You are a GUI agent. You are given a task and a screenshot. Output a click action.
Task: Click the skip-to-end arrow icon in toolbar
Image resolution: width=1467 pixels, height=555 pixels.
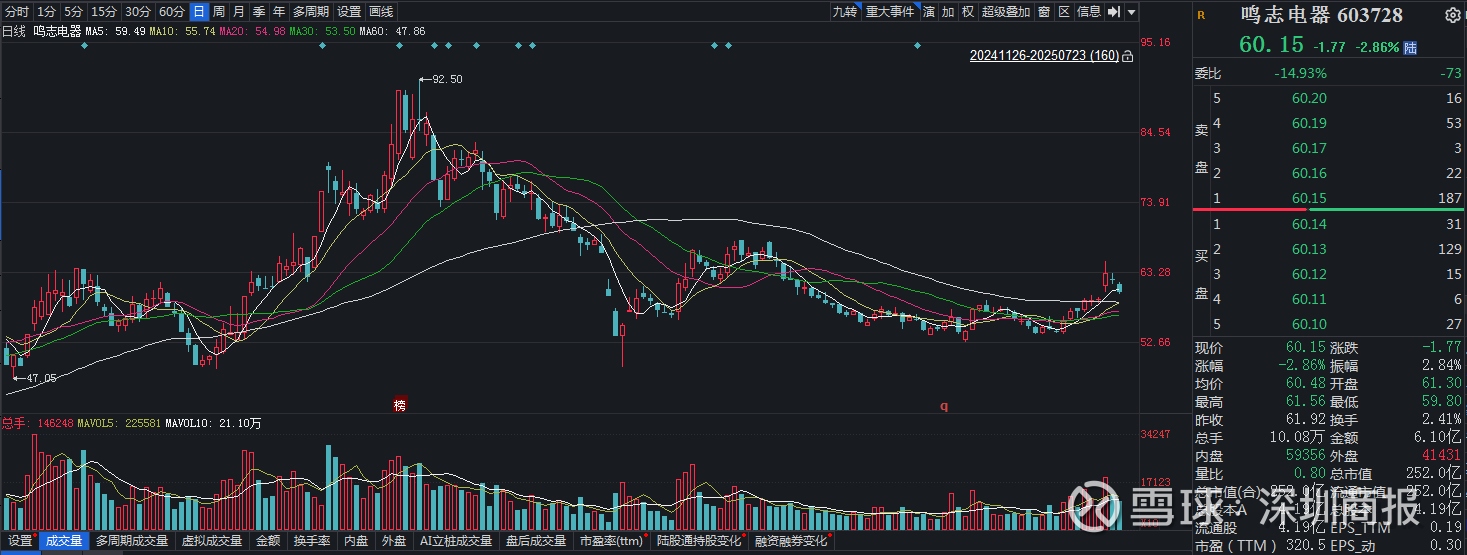(1112, 12)
